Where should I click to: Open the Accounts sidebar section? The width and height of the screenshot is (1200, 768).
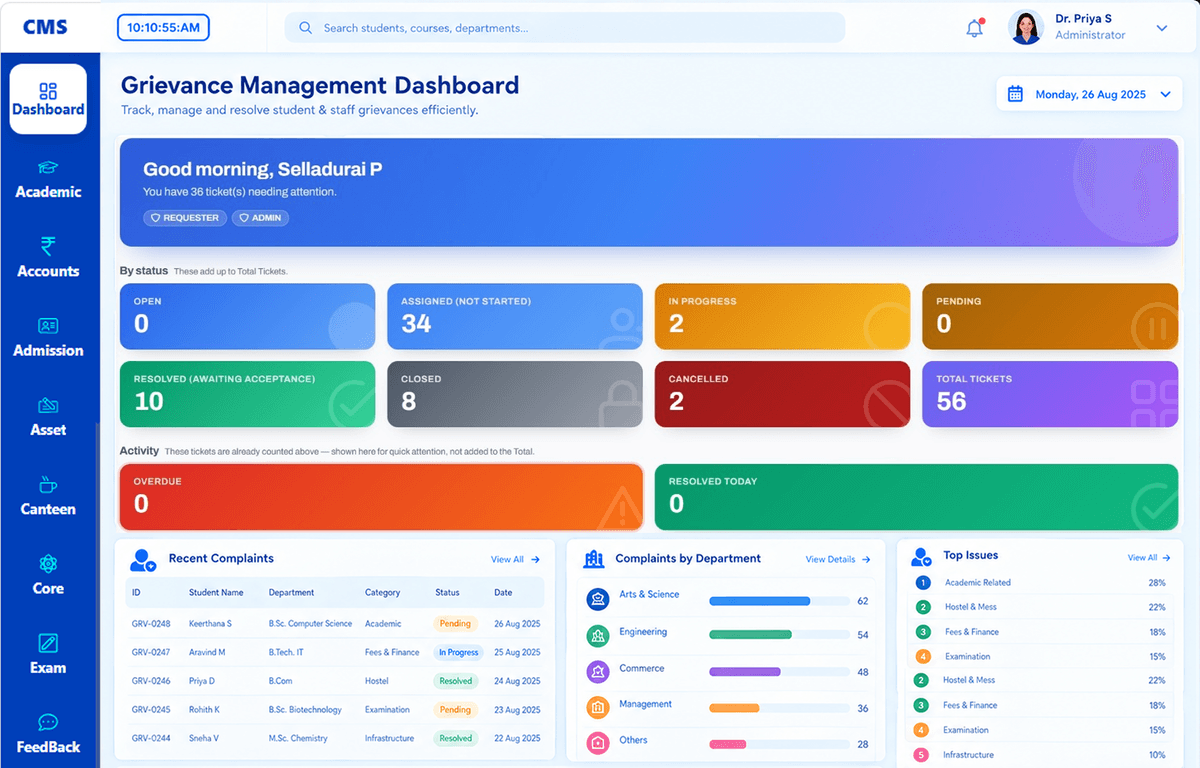point(48,258)
